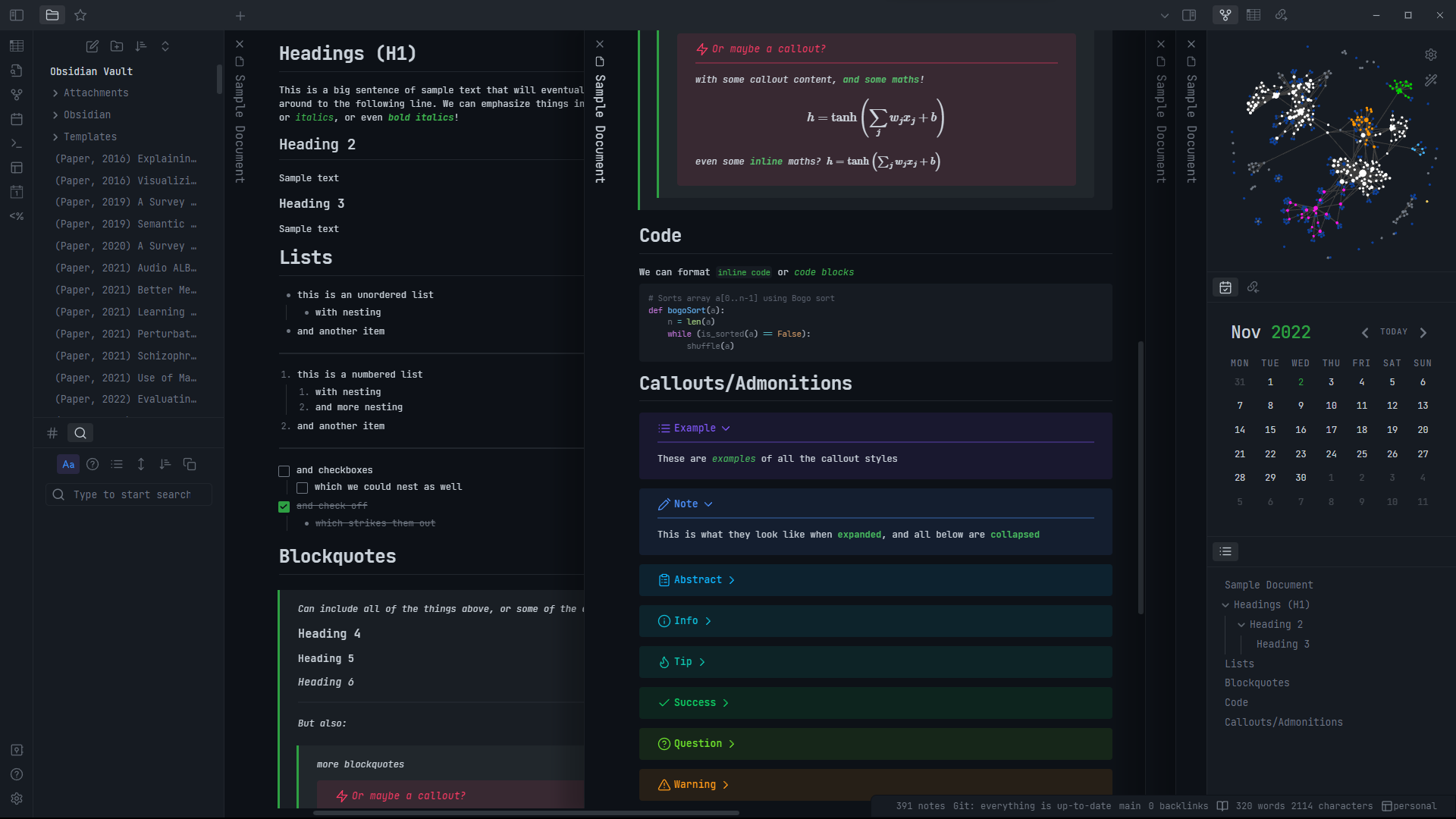1456x819 pixels.
Task: Collapse Headings (H1) in outline
Action: click(1225, 605)
